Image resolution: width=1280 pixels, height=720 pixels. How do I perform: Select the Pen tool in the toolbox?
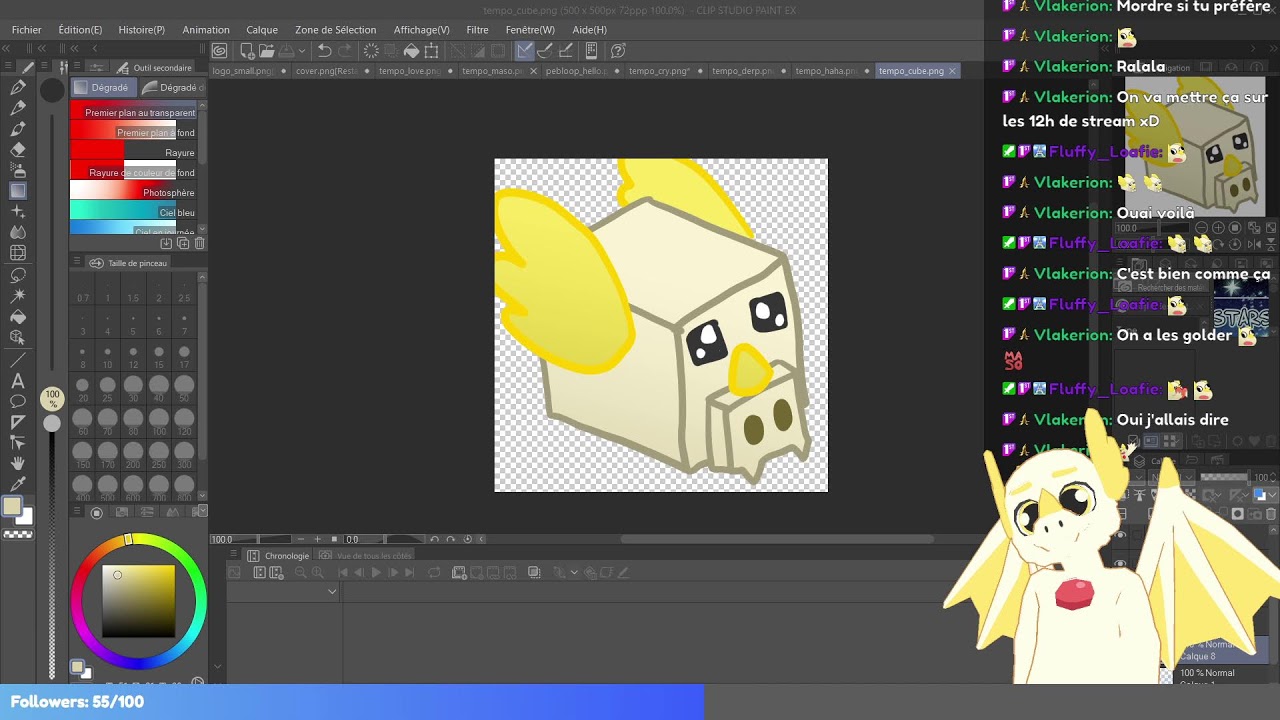tap(18, 88)
